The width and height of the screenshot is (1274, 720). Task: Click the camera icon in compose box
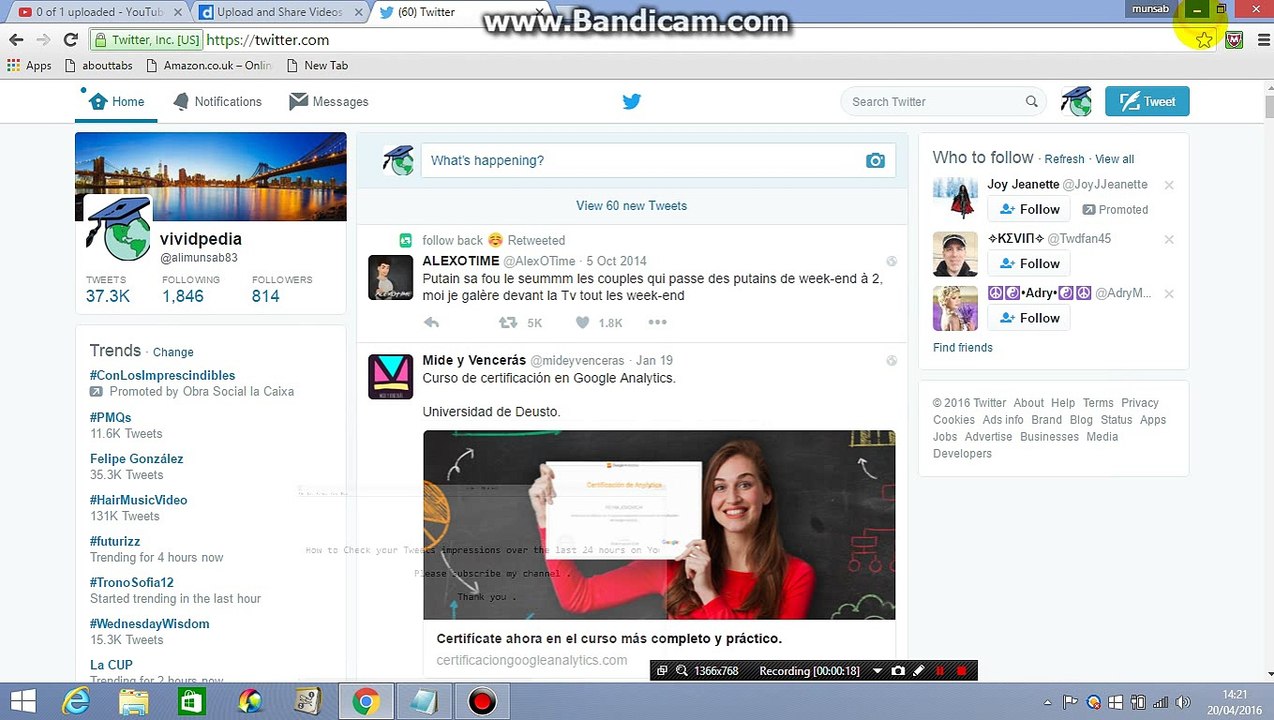pyautogui.click(x=875, y=160)
